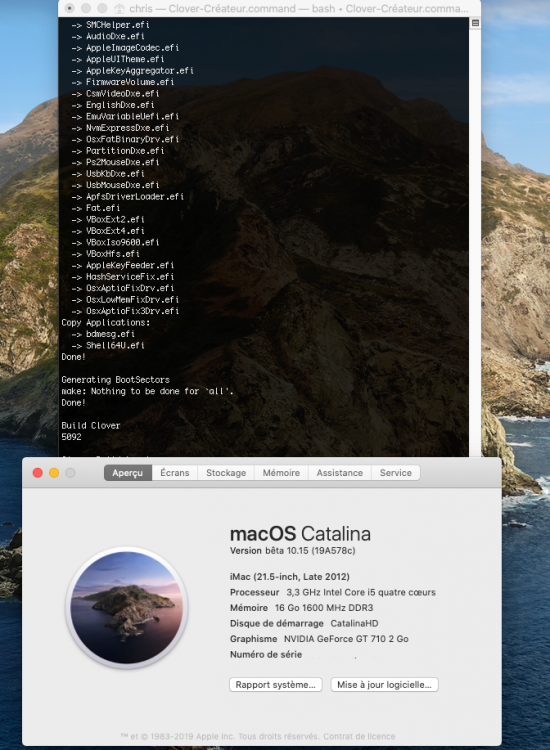This screenshot has width=550, height=750.
Task: Open the Contrat de licence link
Action: point(359,736)
